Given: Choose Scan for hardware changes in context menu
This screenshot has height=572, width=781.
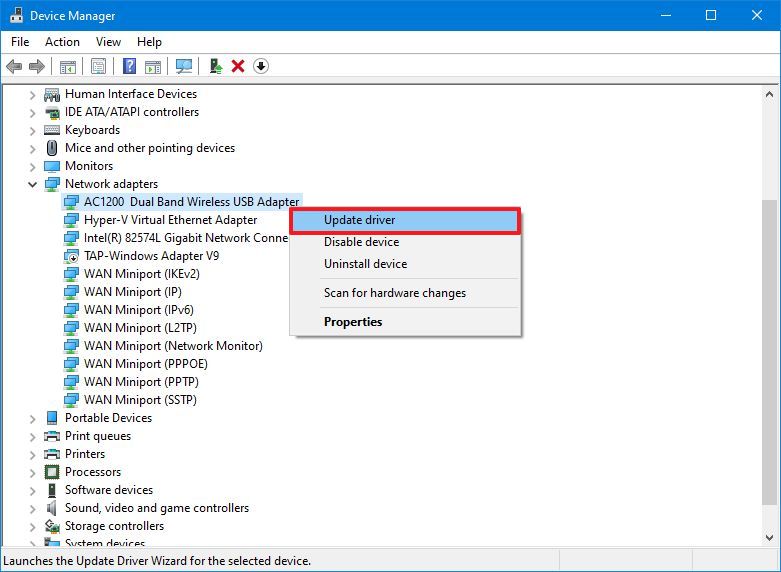Looking at the screenshot, I should (x=405, y=293).
